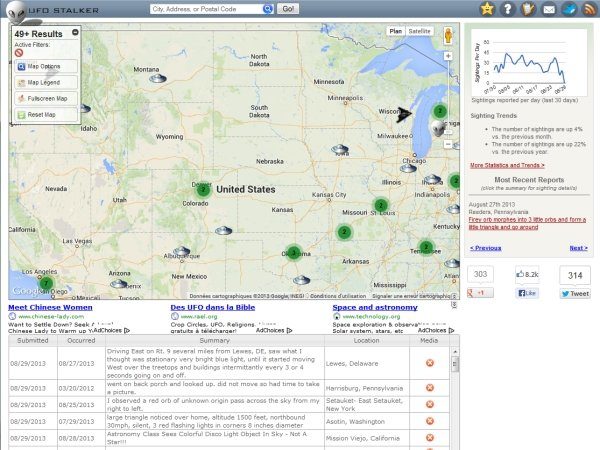The height and width of the screenshot is (450, 600).
Task: Click the search magnifier icon in address field
Action: 268,9
